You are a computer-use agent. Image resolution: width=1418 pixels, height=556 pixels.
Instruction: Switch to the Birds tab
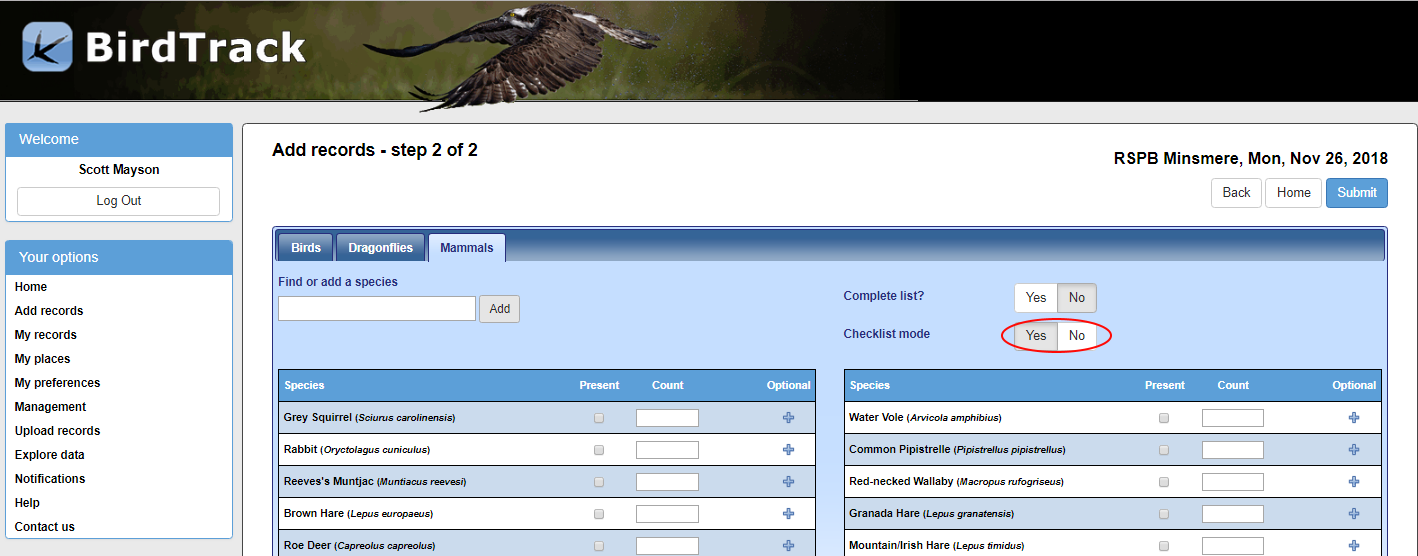click(x=305, y=248)
